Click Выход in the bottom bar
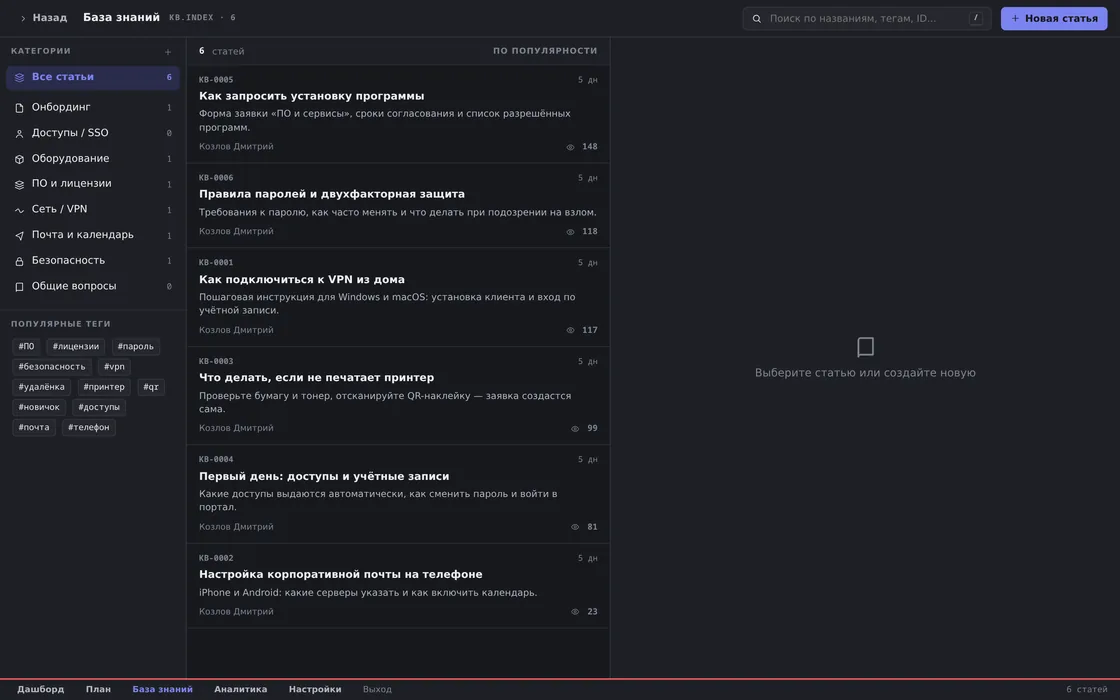Viewport: 1120px width, 700px height. coord(377,689)
